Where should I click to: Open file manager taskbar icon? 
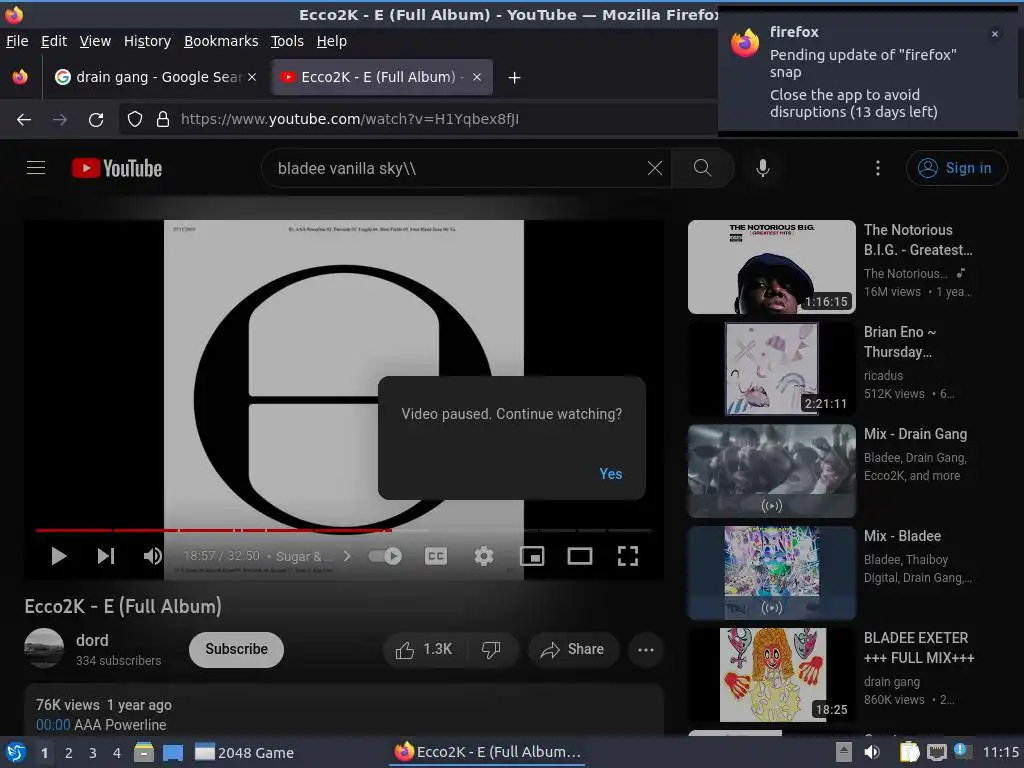tap(144, 752)
